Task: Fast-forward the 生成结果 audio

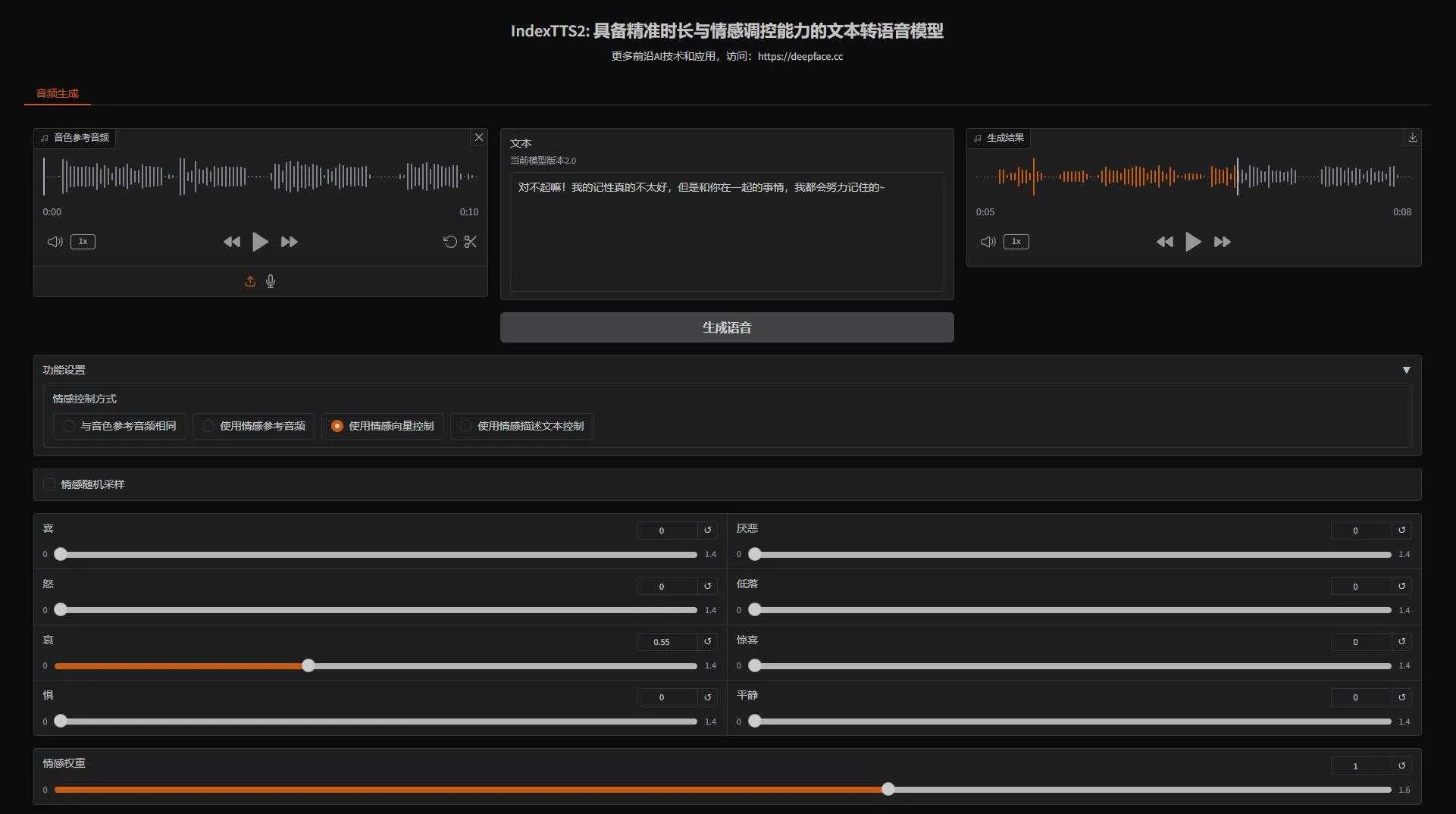Action: [1222, 242]
